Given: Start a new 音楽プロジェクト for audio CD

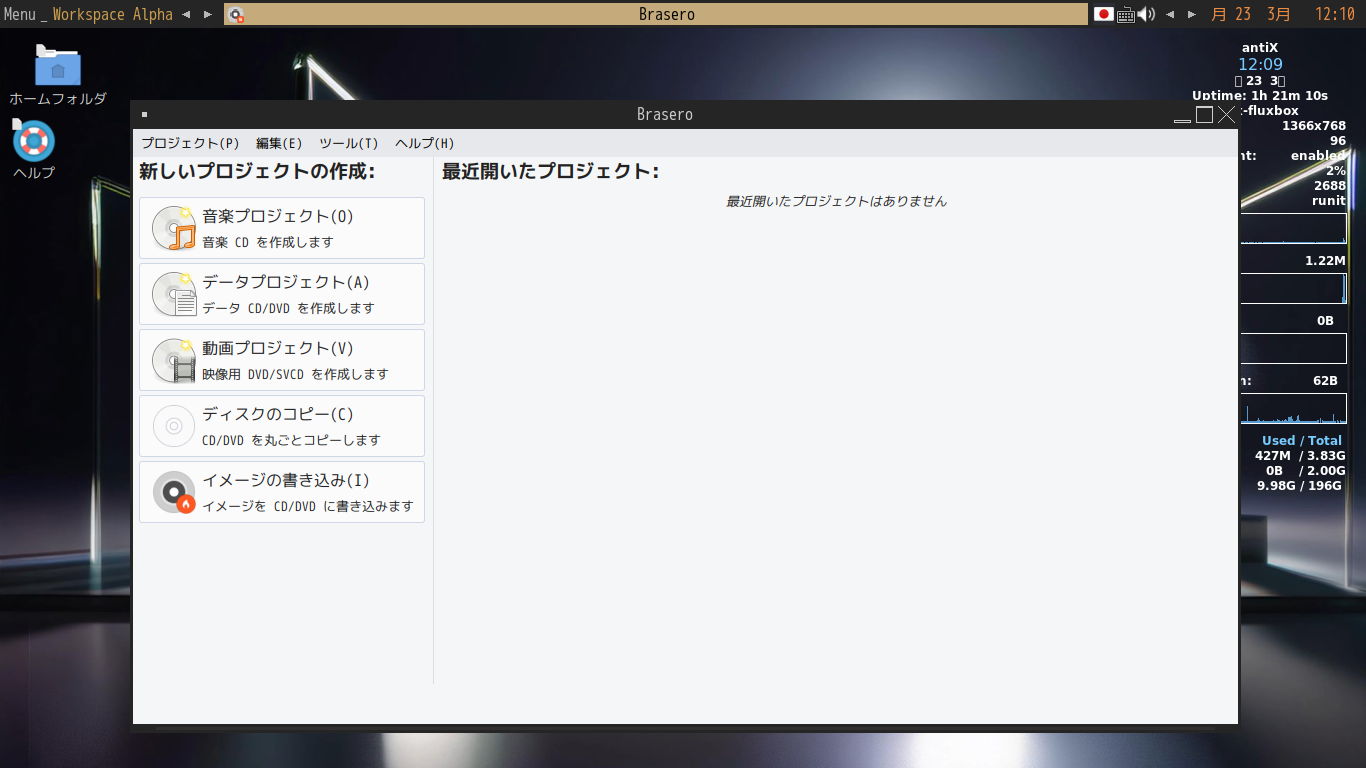Looking at the screenshot, I should tap(281, 227).
